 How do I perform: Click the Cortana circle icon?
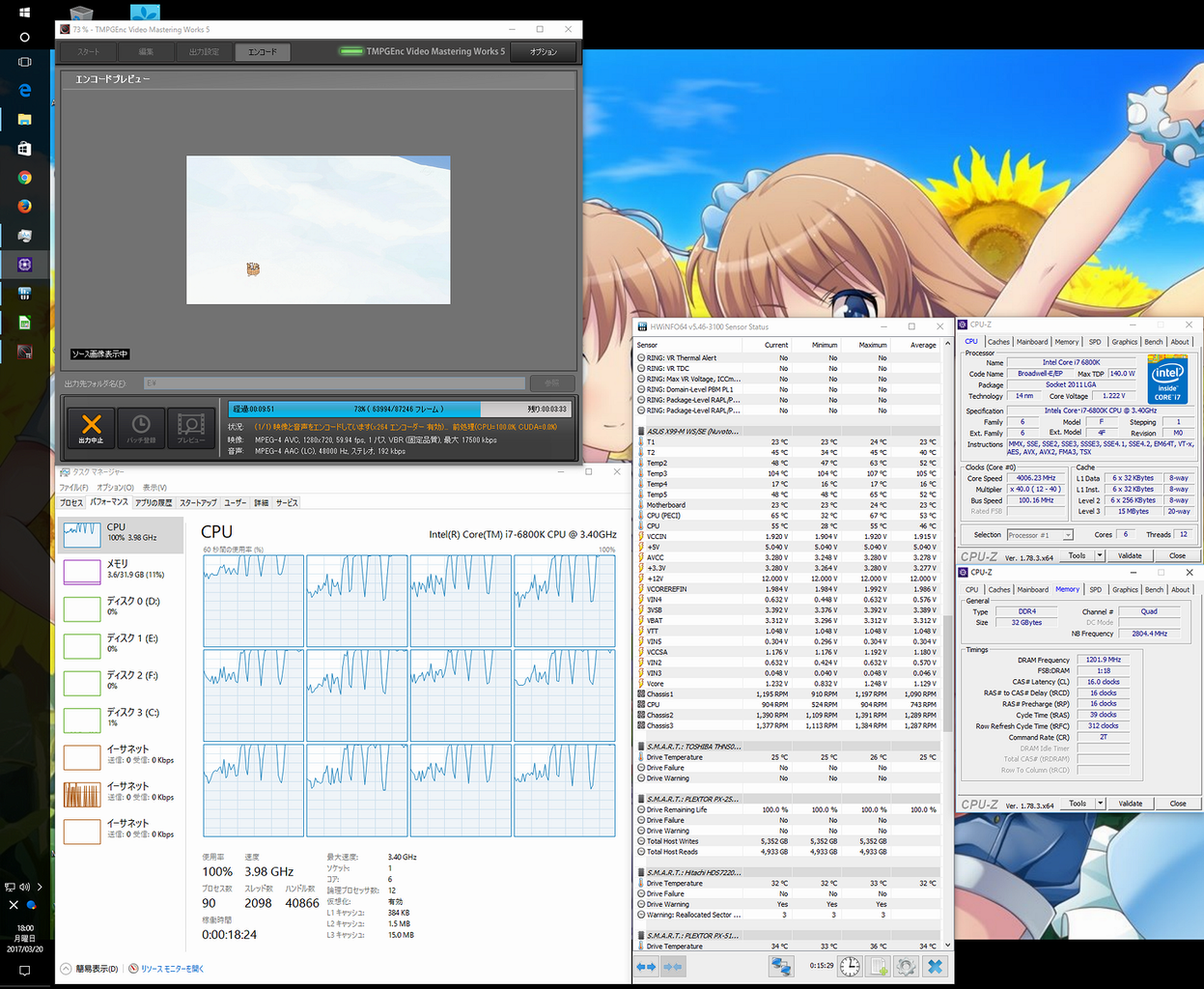24,37
